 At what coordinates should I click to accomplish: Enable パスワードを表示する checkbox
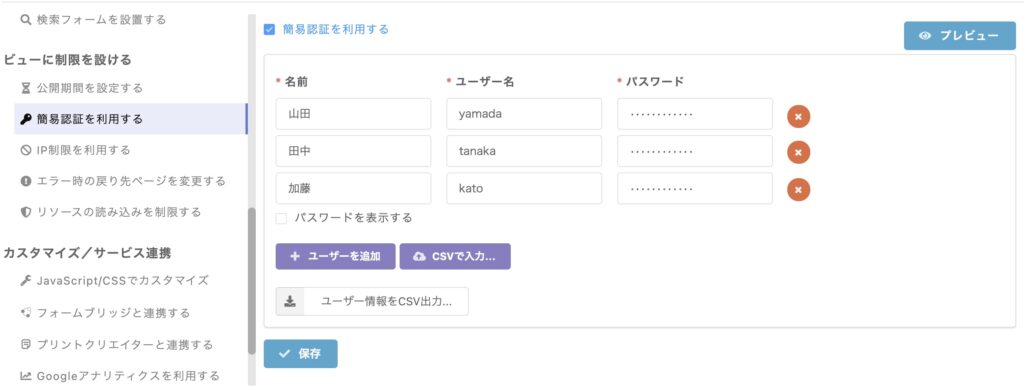(281, 218)
